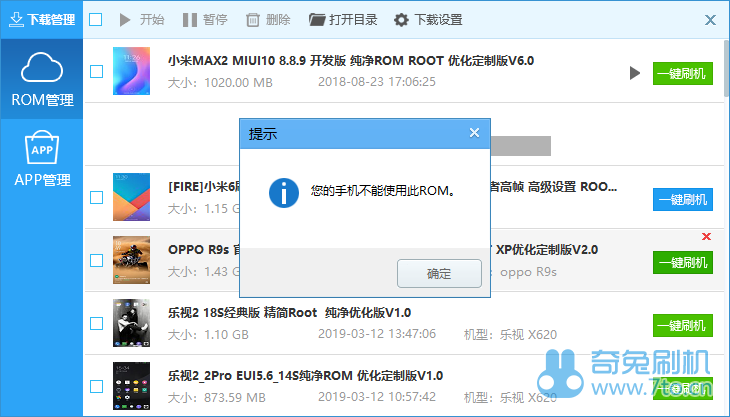Check the OPPO R9s ROM checkbox
Image resolution: width=730 pixels, height=417 pixels.
tap(96, 260)
